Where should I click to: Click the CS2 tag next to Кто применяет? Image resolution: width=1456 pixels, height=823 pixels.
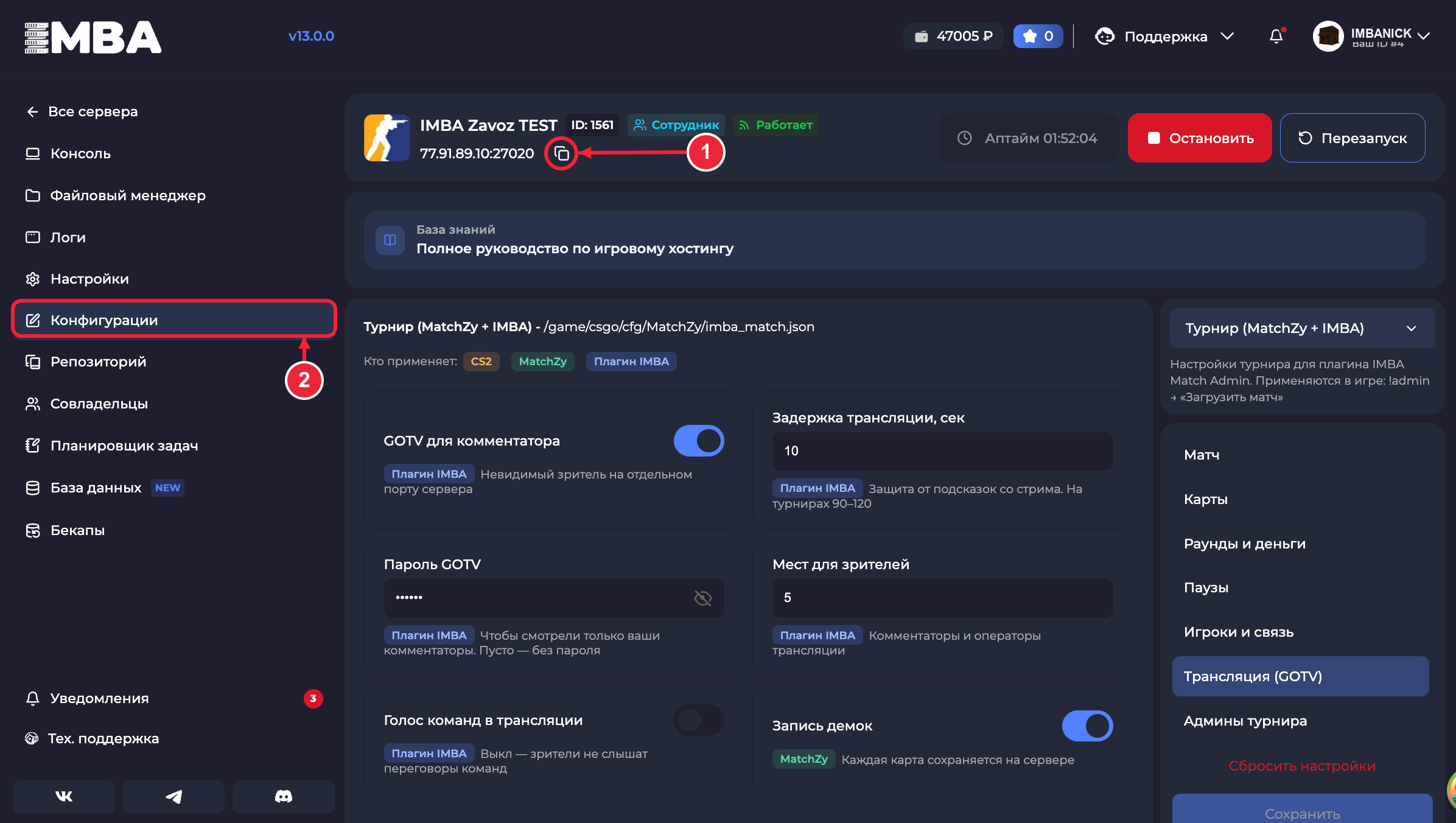(x=481, y=362)
